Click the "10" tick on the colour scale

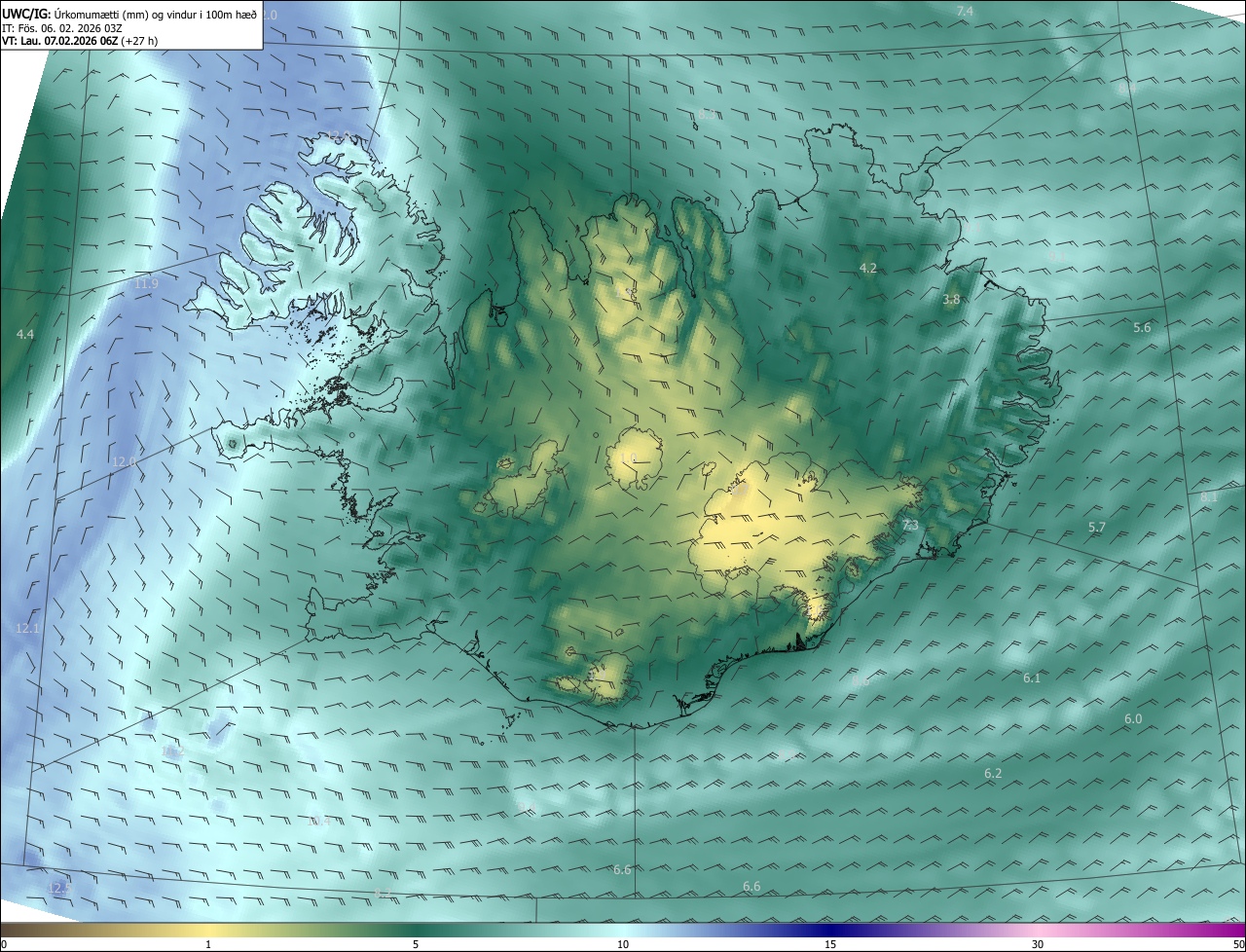(x=623, y=944)
